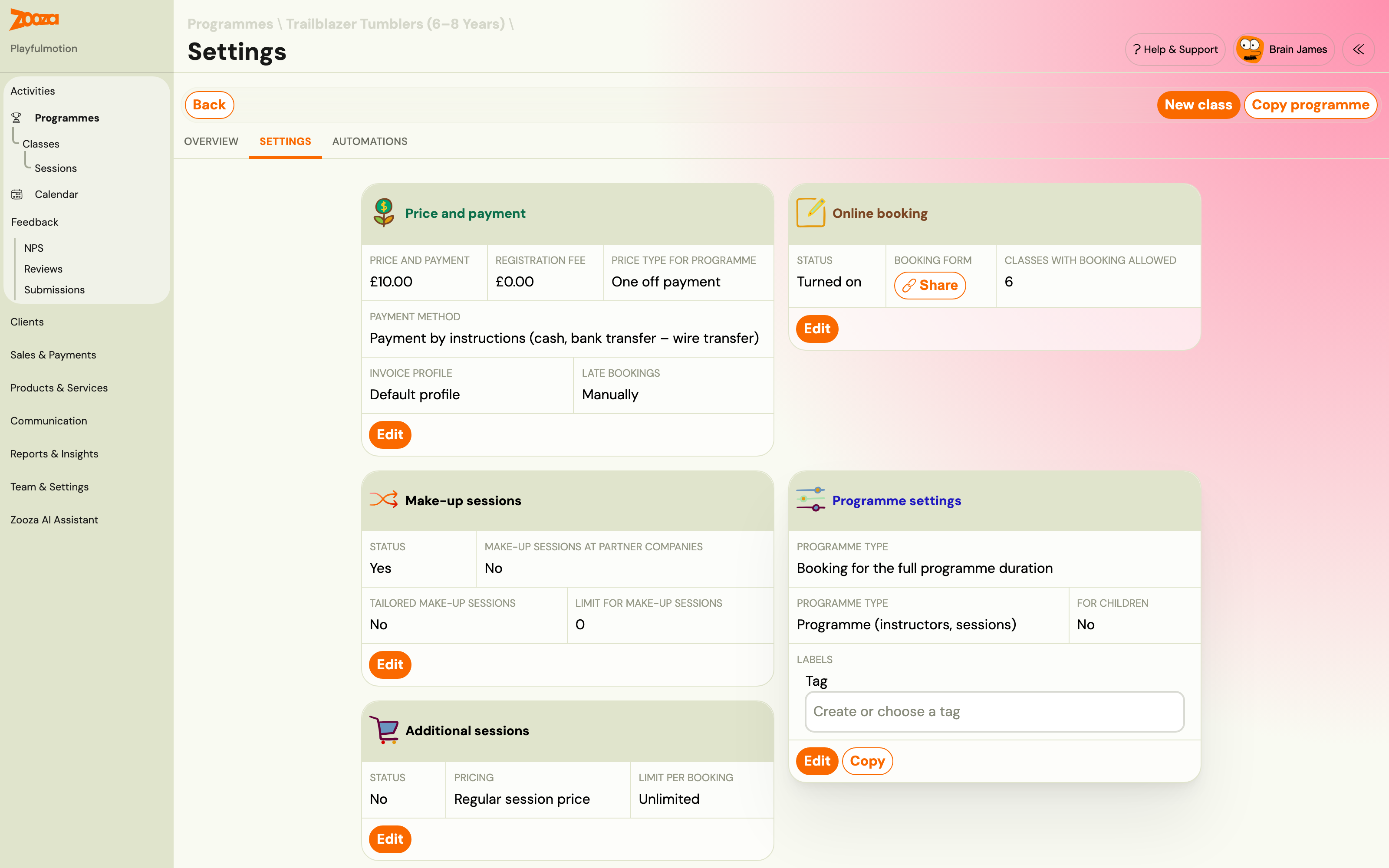Expand the Communication menu

coord(49,421)
